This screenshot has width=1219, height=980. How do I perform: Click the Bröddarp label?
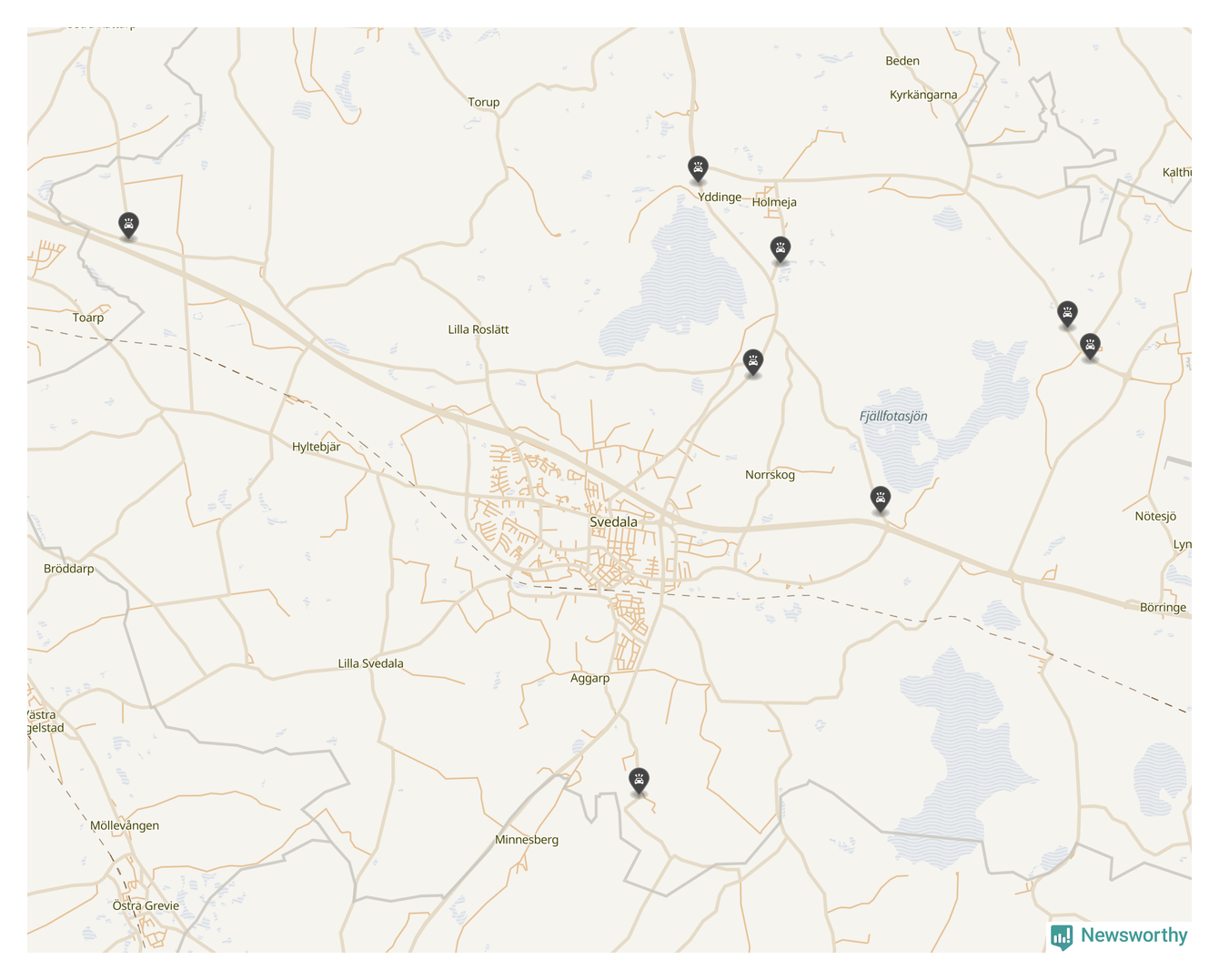click(x=69, y=569)
